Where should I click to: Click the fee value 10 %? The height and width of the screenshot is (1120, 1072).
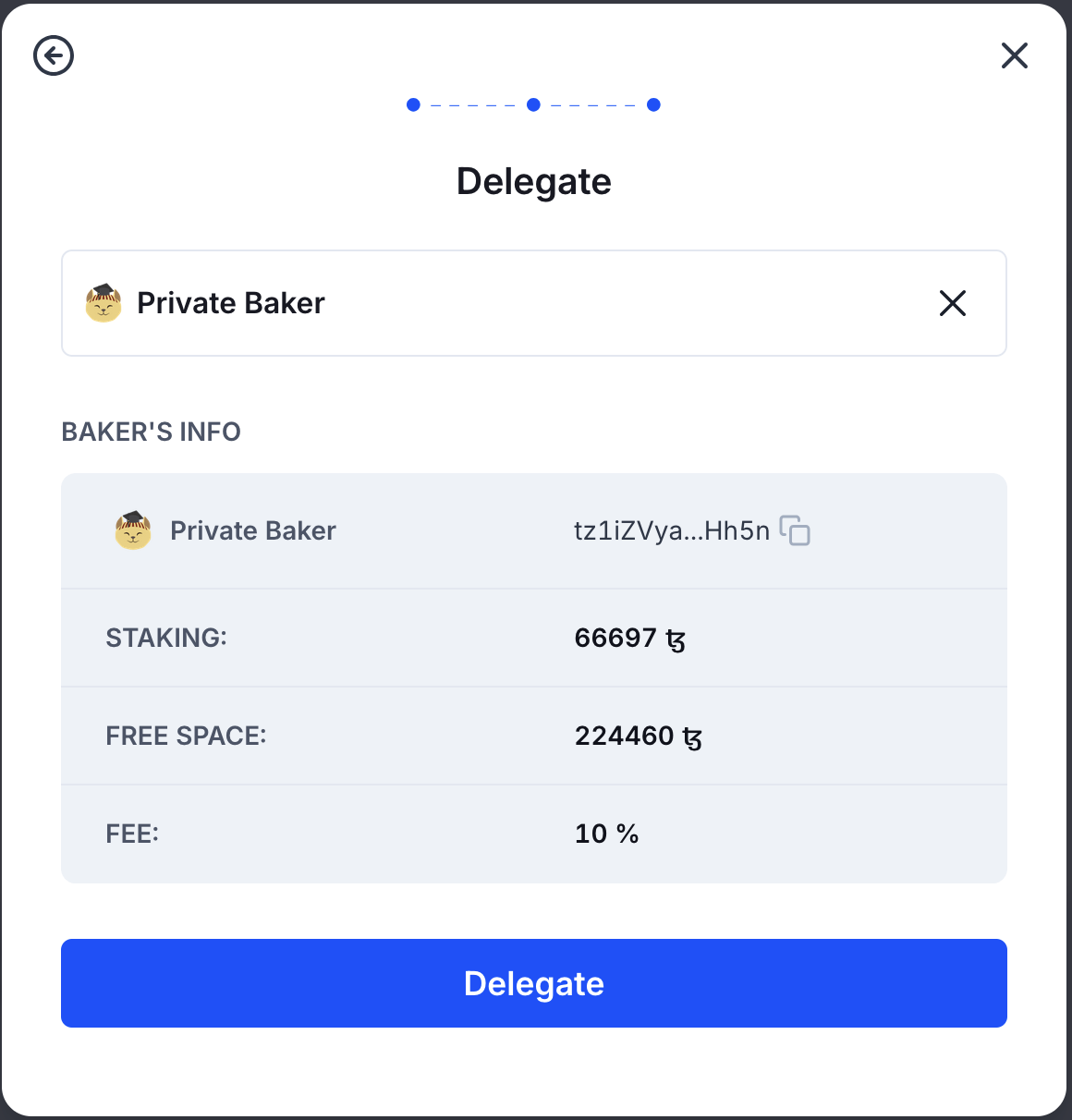pyautogui.click(x=606, y=834)
